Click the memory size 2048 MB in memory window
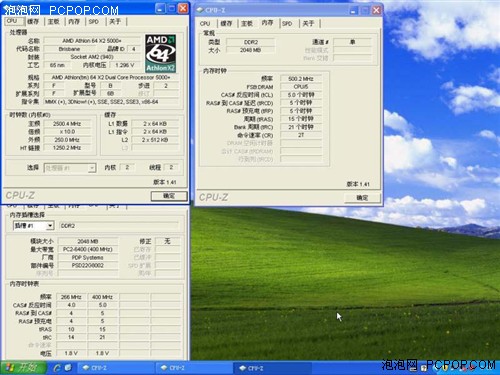 tap(251, 50)
